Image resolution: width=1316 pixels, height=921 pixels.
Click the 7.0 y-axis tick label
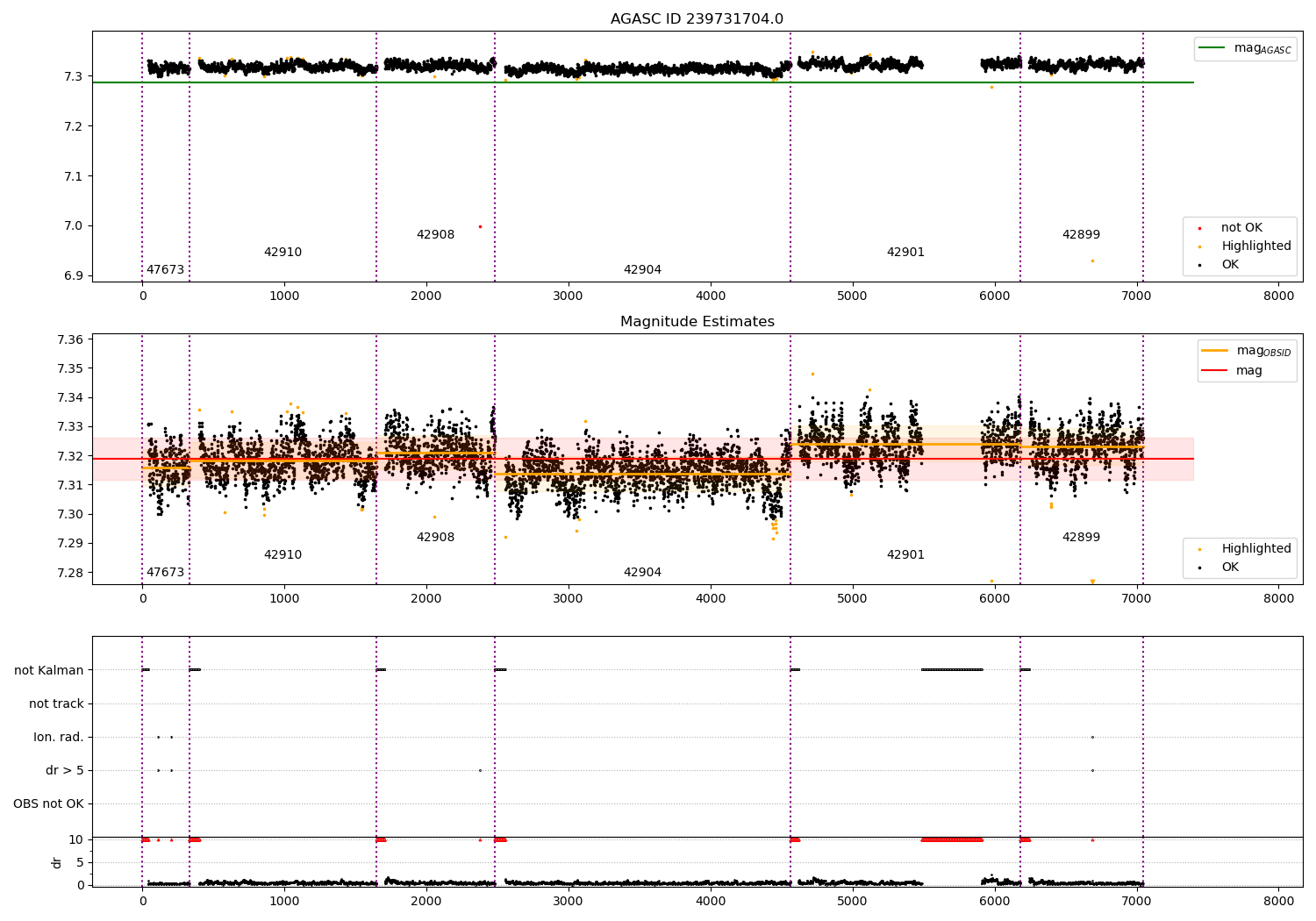[x=74, y=226]
